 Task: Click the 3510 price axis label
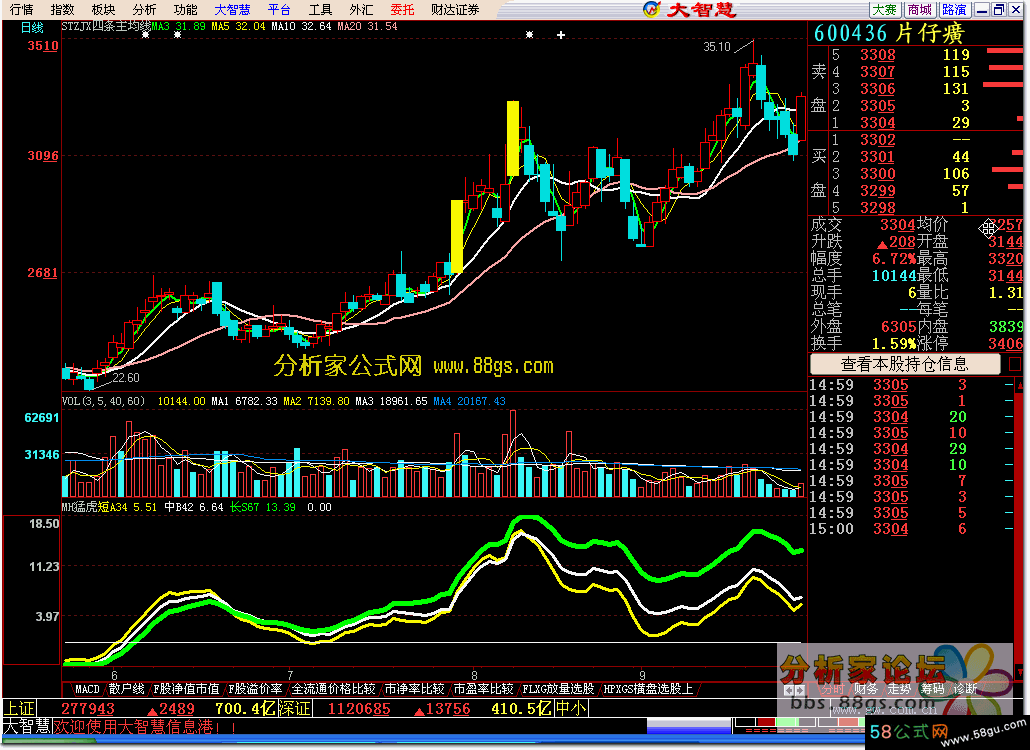coord(43,46)
